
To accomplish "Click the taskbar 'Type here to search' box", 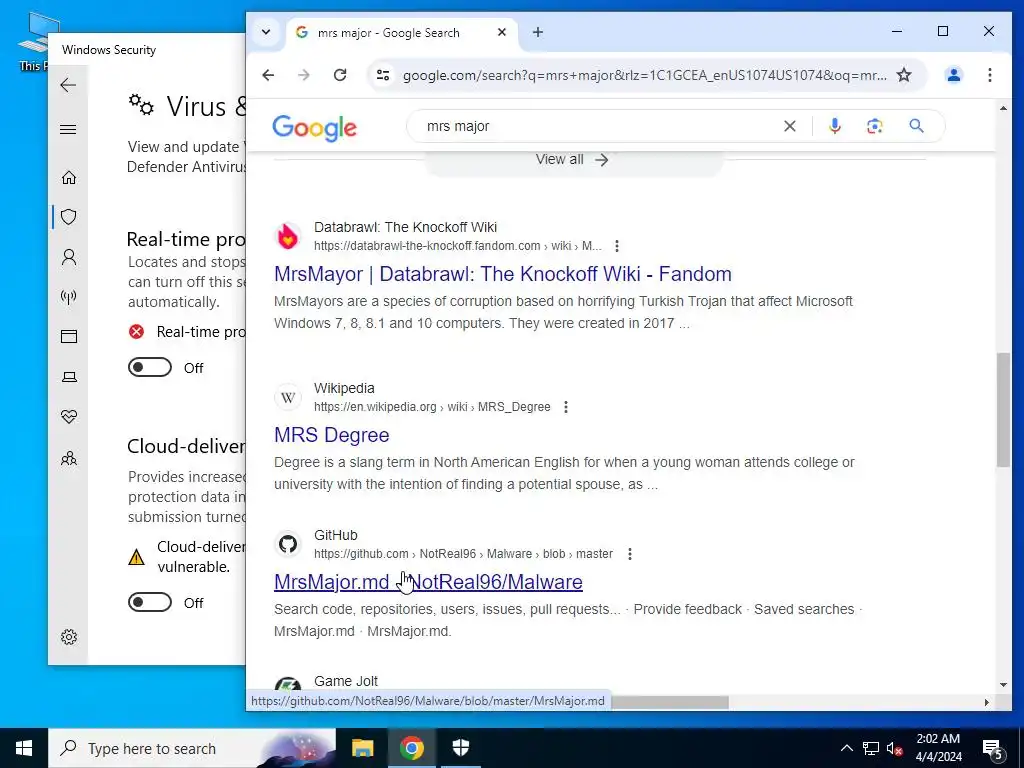I will coord(192,748).
